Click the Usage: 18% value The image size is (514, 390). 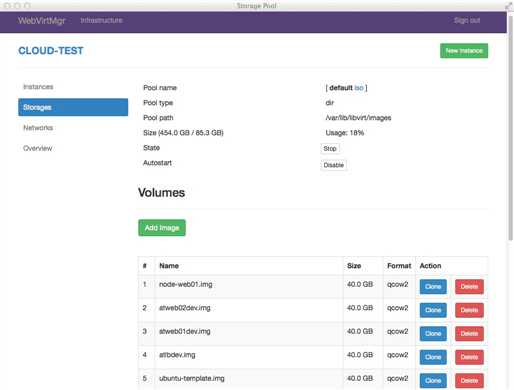345,133
